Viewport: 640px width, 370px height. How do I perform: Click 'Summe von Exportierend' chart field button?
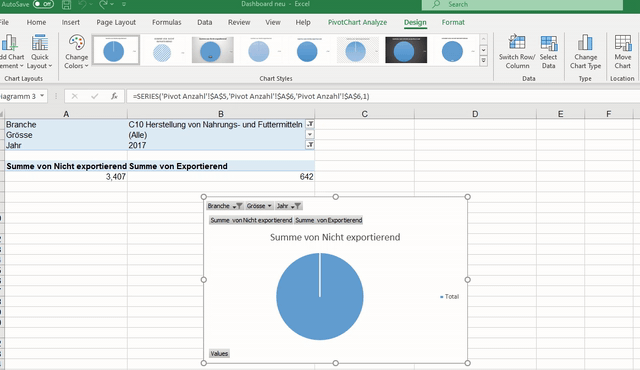tap(329, 220)
